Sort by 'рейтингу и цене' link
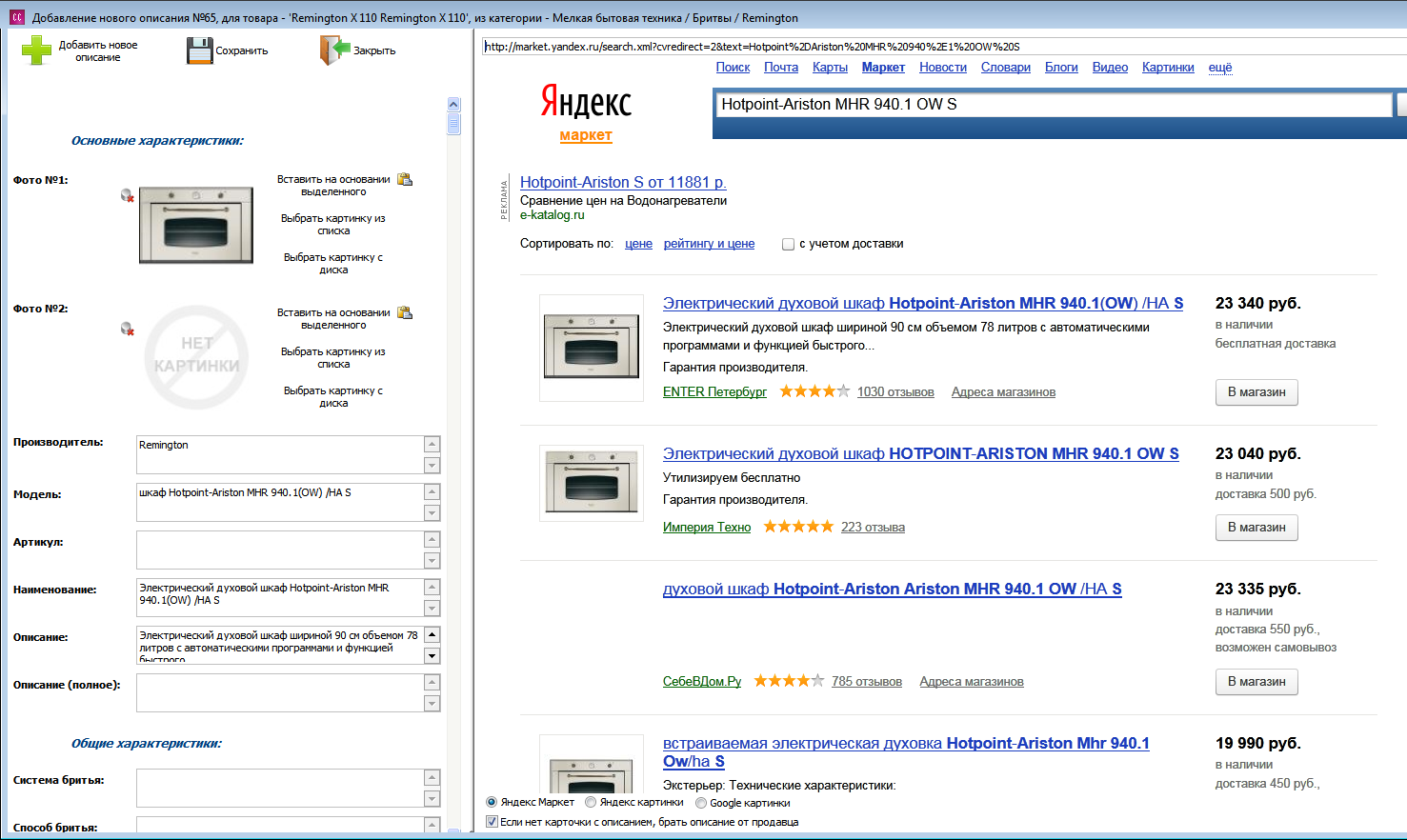This screenshot has width=1407, height=840. pyautogui.click(x=709, y=244)
